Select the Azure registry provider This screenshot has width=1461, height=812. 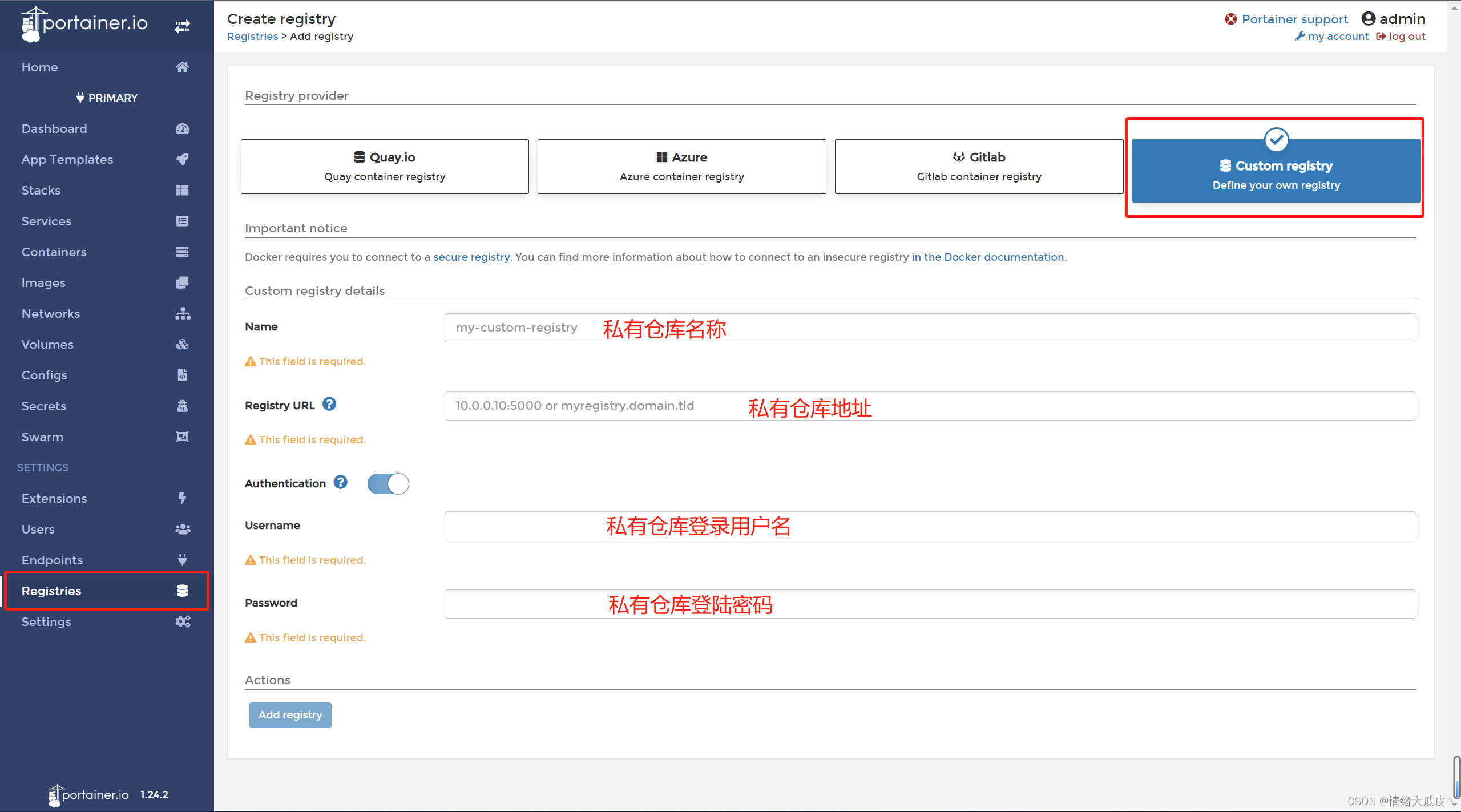[682, 167]
